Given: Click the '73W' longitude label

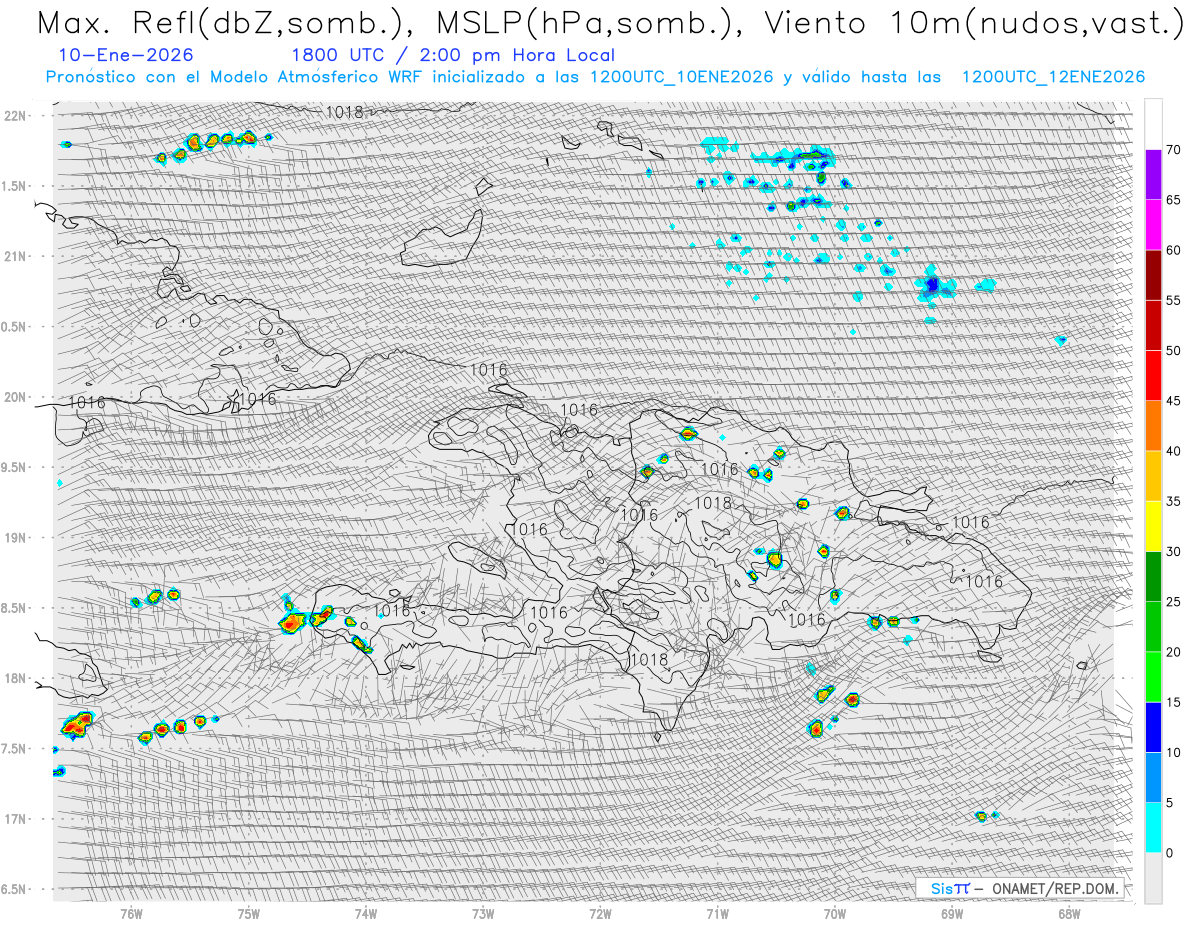Looking at the screenshot, I should point(483,913).
